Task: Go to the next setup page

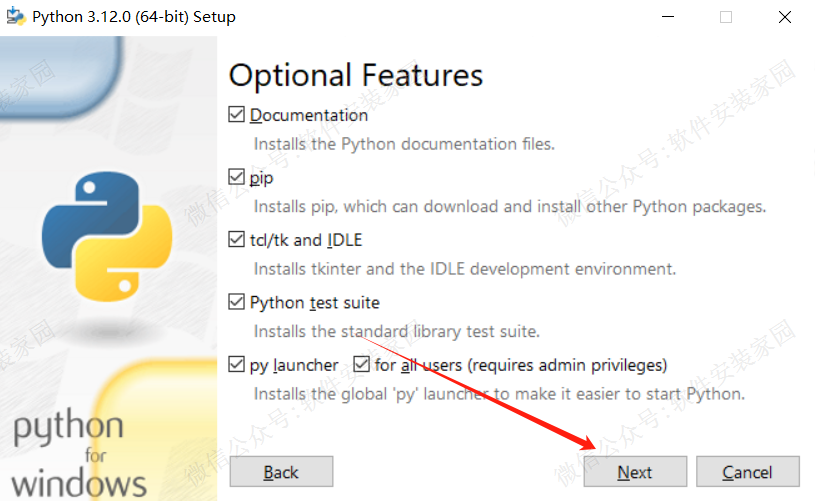Action: point(635,472)
